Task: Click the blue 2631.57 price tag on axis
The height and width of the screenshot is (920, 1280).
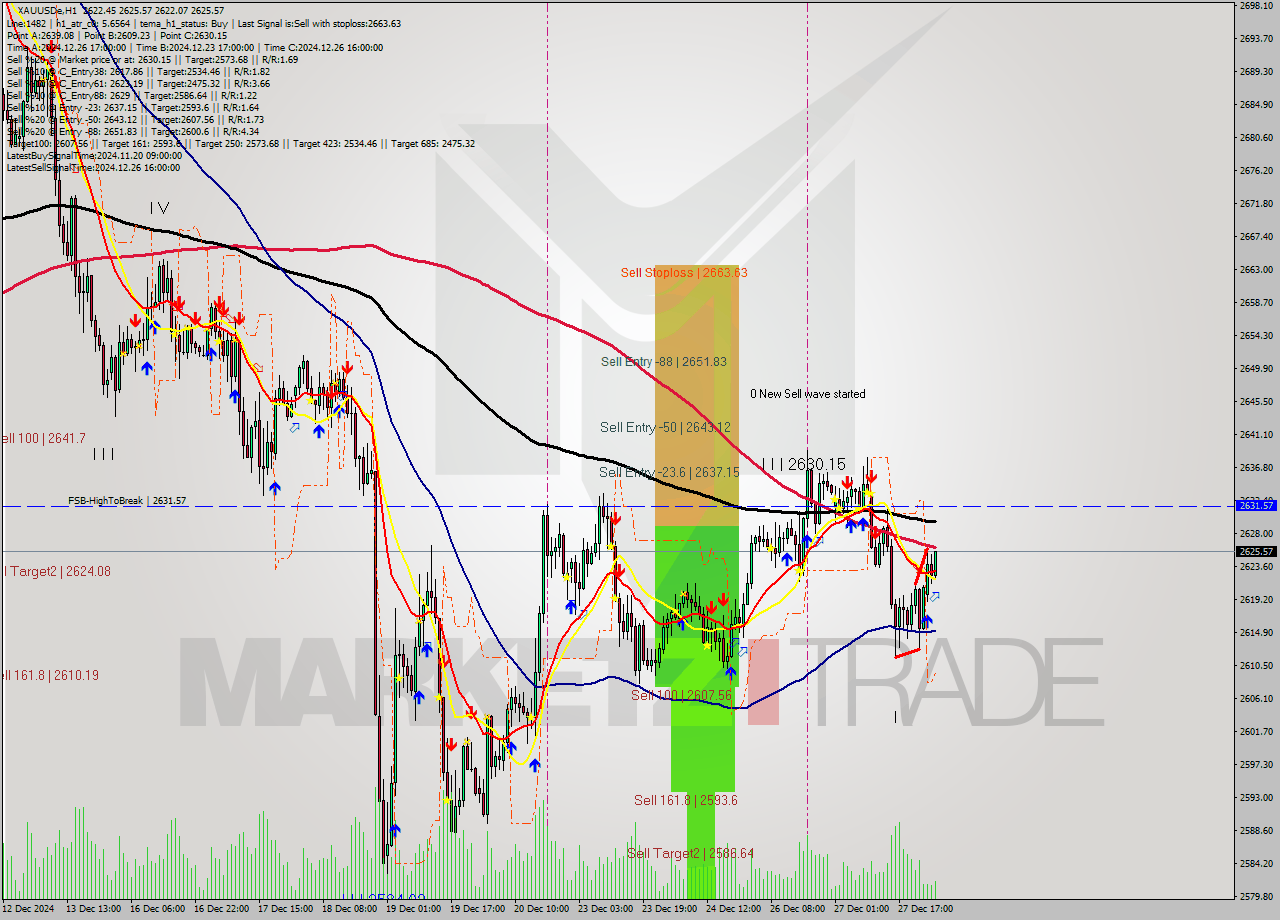Action: tap(1256, 506)
